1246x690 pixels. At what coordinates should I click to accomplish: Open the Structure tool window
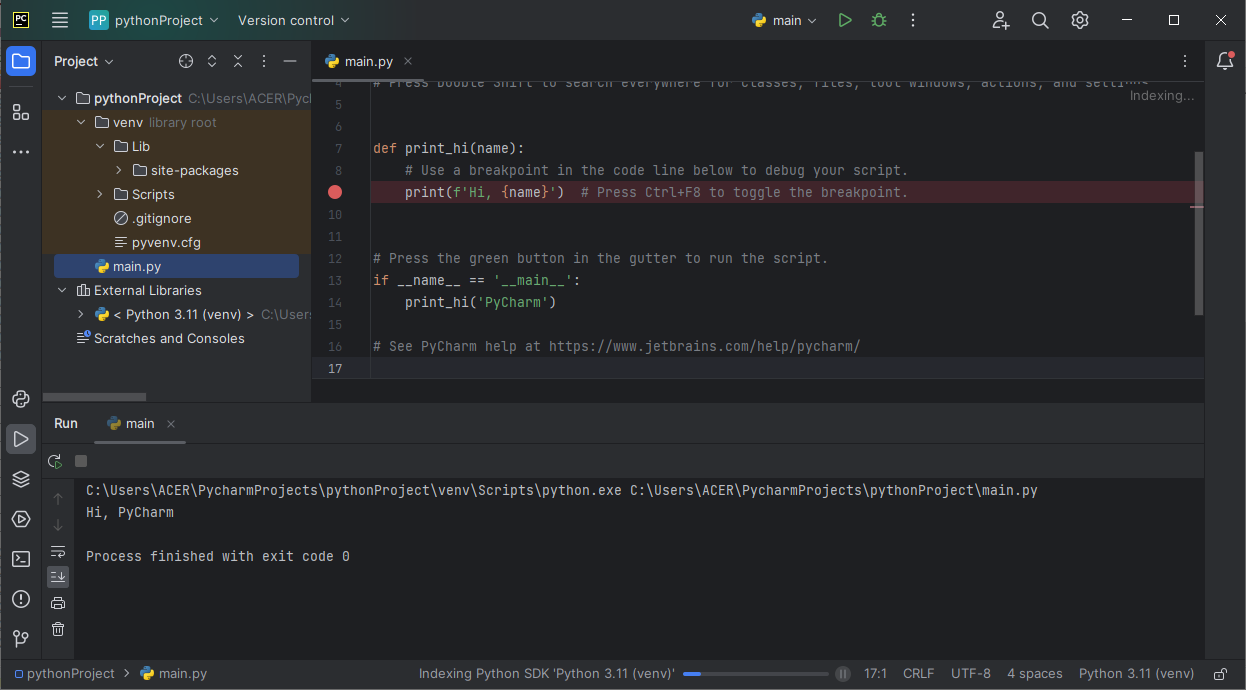21,111
